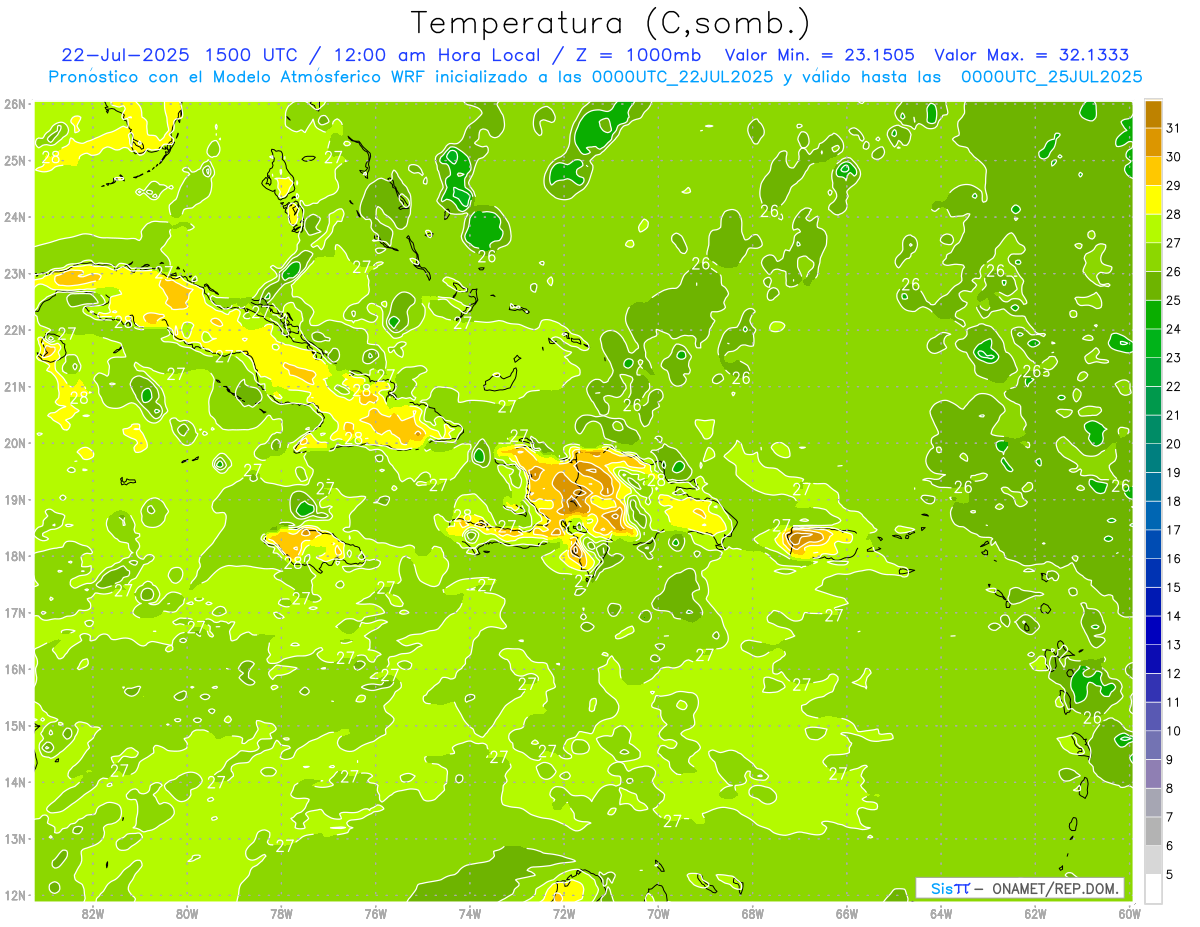Click the '24N' latitude axis label
This screenshot has height=927, width=1200.
(15, 216)
